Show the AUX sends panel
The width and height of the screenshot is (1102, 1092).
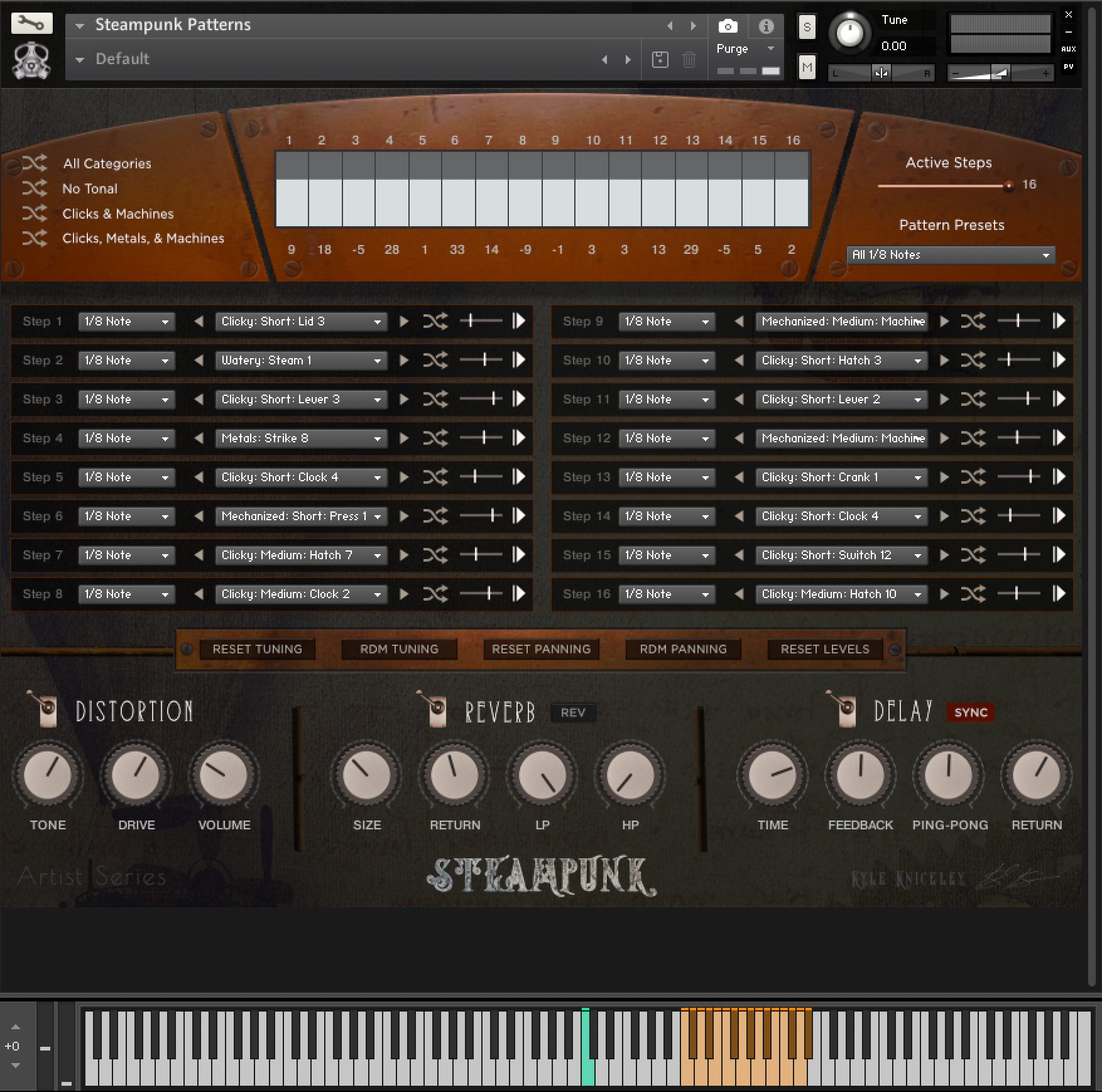pos(1069,48)
